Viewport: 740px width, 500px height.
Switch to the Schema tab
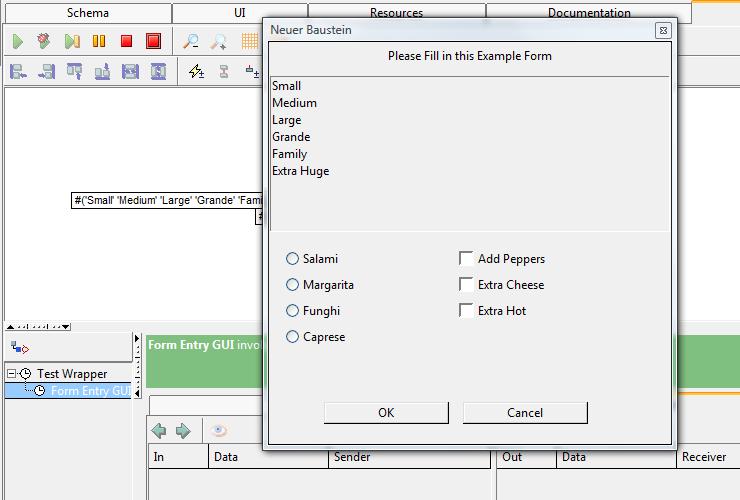coord(87,13)
